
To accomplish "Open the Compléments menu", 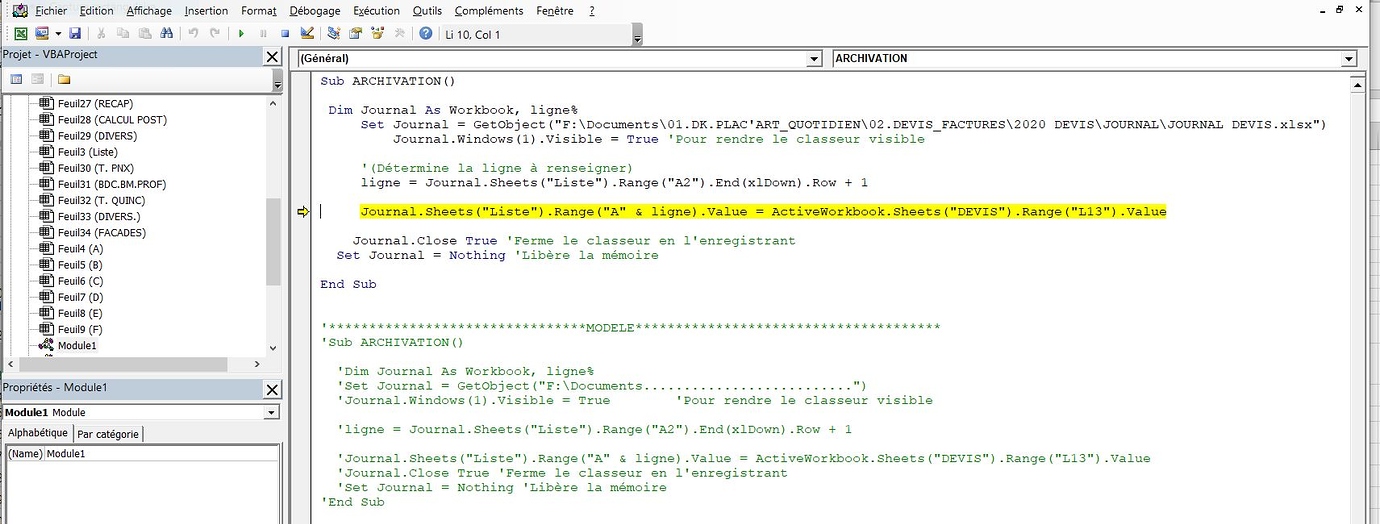I will [x=489, y=11].
